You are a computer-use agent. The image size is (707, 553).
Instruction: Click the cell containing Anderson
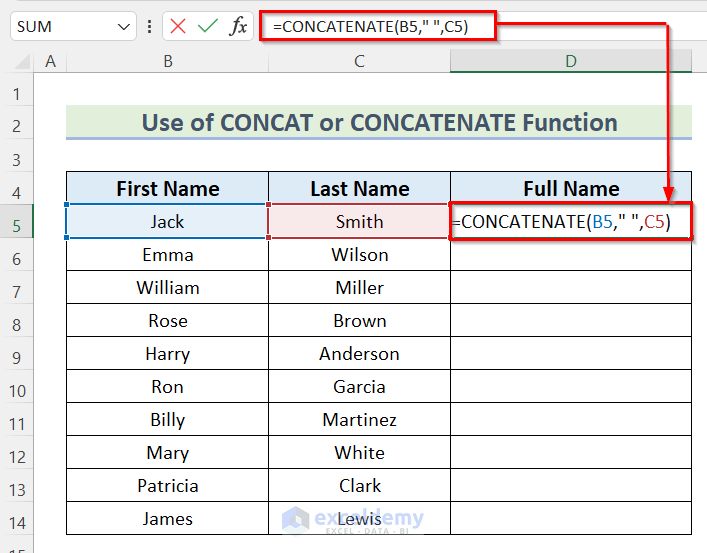[359, 354]
